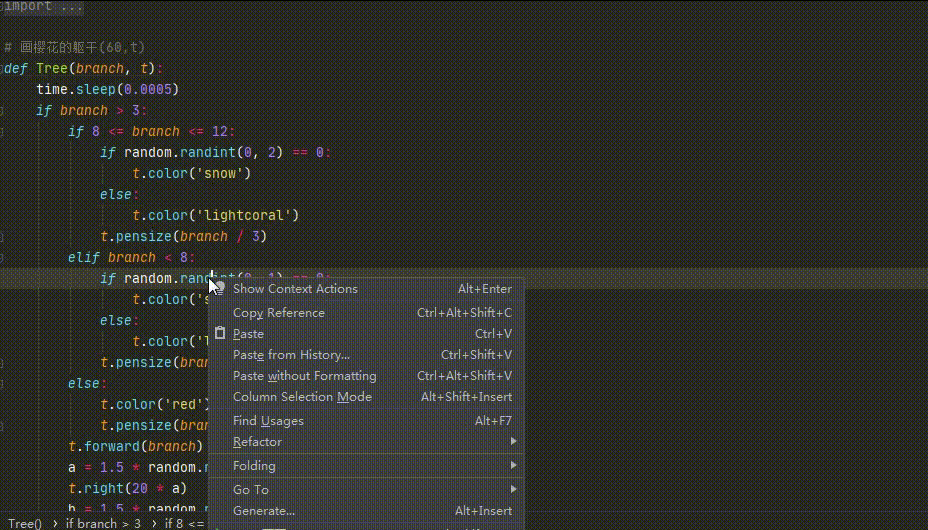Open Generate... from context menu
Viewport: 928px width, 530px height.
pyautogui.click(x=264, y=511)
